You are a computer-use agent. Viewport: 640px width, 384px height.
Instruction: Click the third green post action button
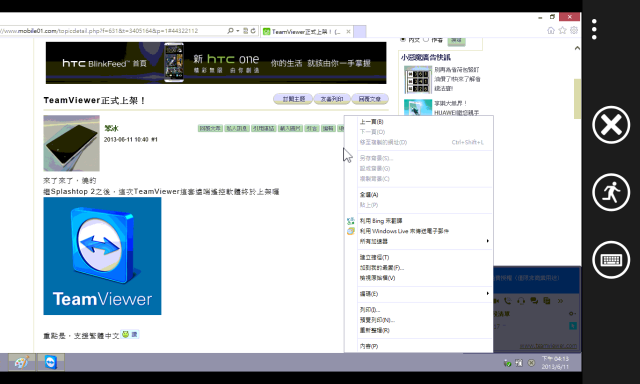point(263,128)
